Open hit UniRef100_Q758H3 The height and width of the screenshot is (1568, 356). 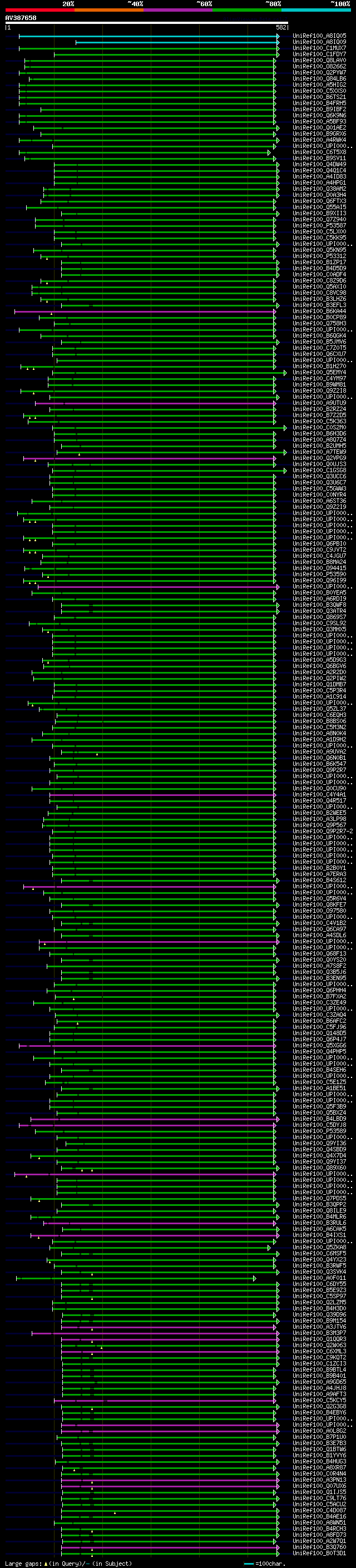tap(319, 323)
